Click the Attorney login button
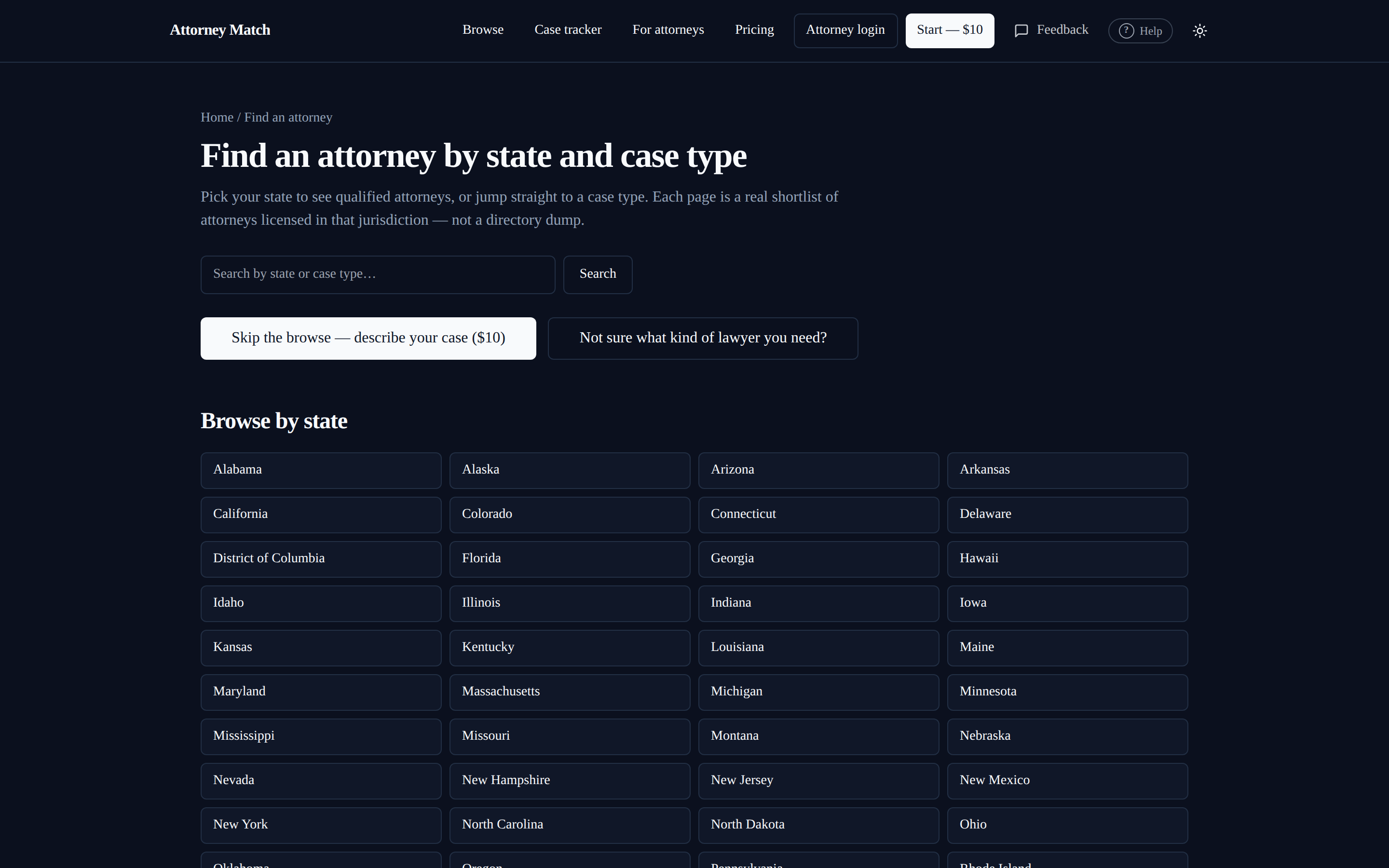 (845, 30)
